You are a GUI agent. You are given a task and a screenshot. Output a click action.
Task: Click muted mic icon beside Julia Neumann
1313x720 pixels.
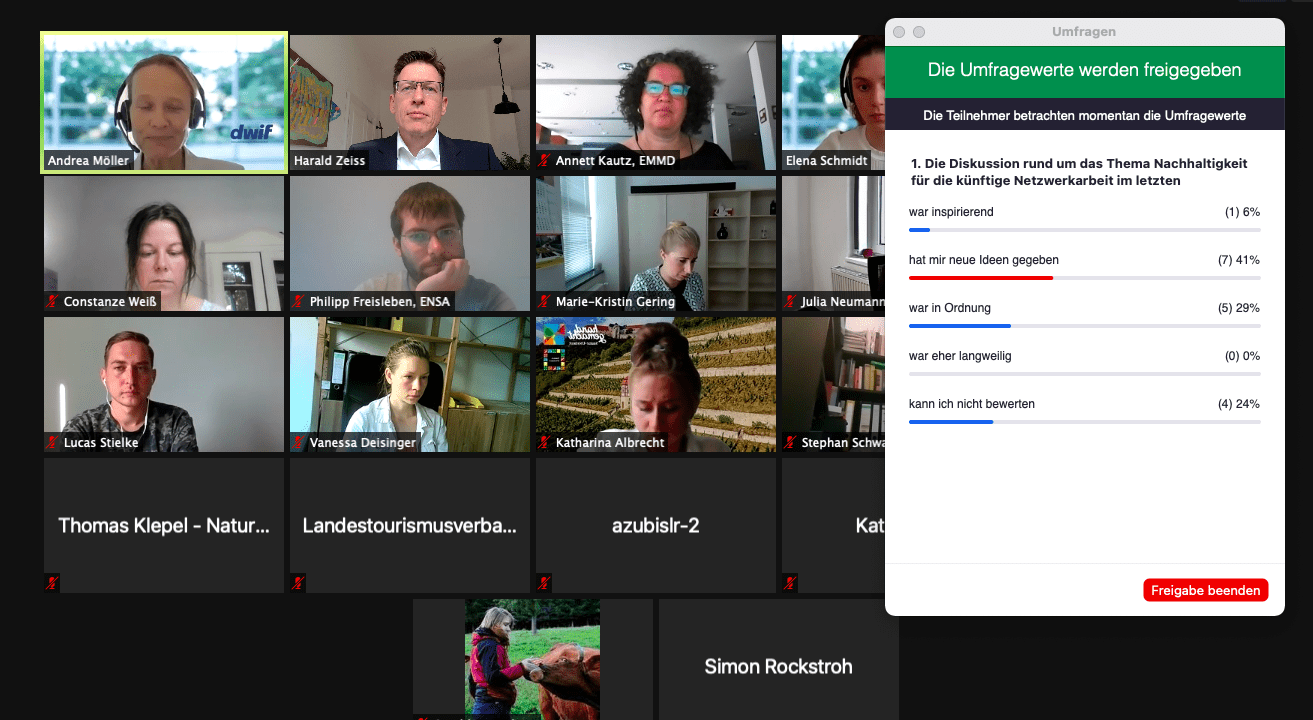tap(790, 301)
